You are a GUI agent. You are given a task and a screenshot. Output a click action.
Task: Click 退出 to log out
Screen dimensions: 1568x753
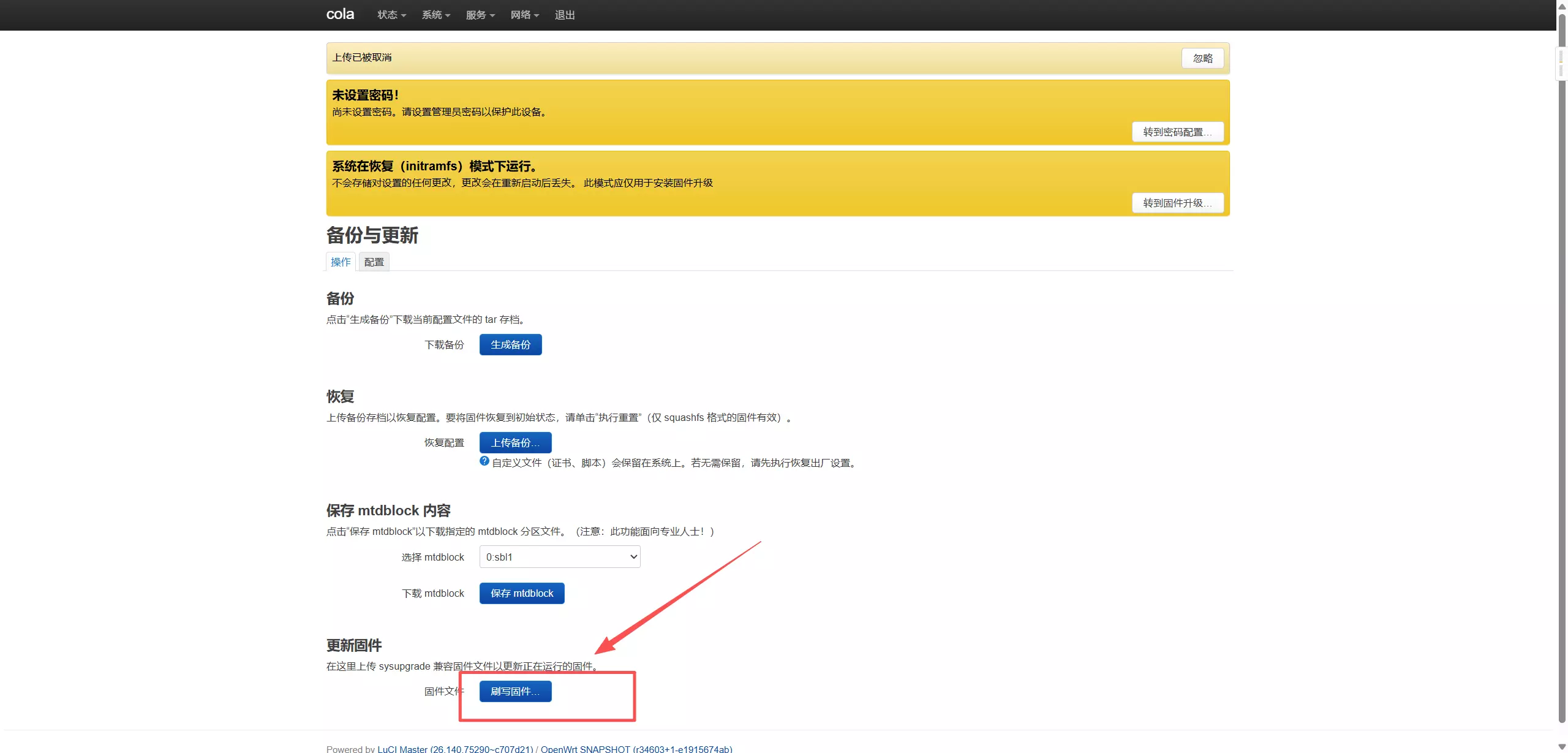tap(565, 15)
